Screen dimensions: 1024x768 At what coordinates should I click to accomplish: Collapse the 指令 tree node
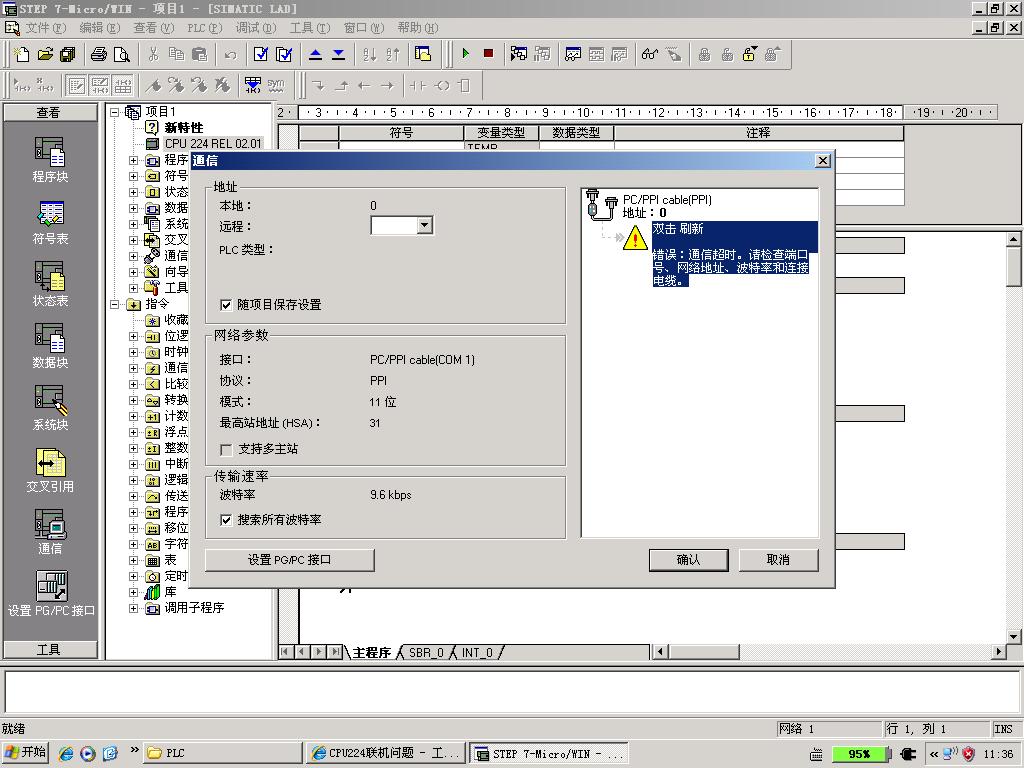(118, 304)
